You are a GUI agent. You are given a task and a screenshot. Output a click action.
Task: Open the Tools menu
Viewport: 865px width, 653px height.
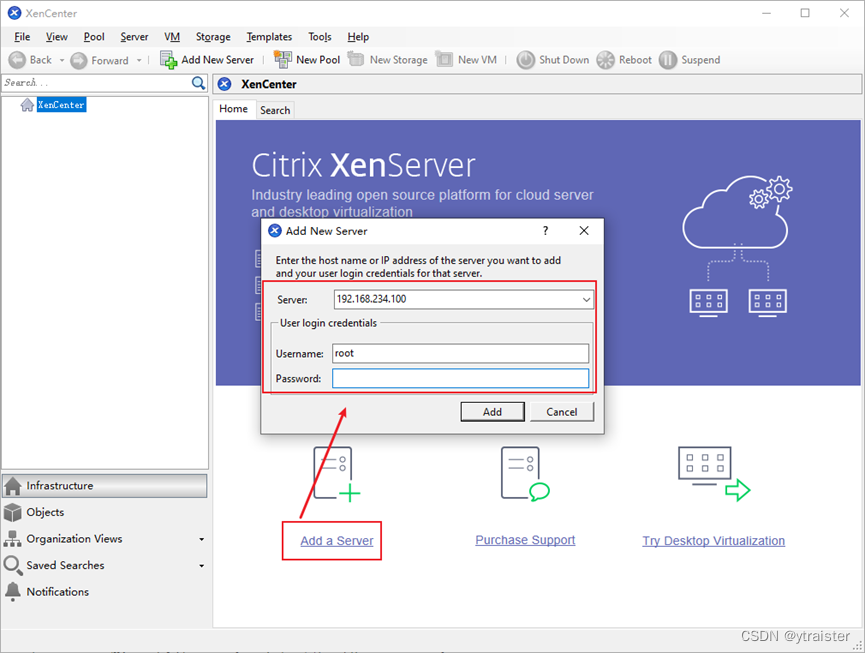[x=319, y=36]
